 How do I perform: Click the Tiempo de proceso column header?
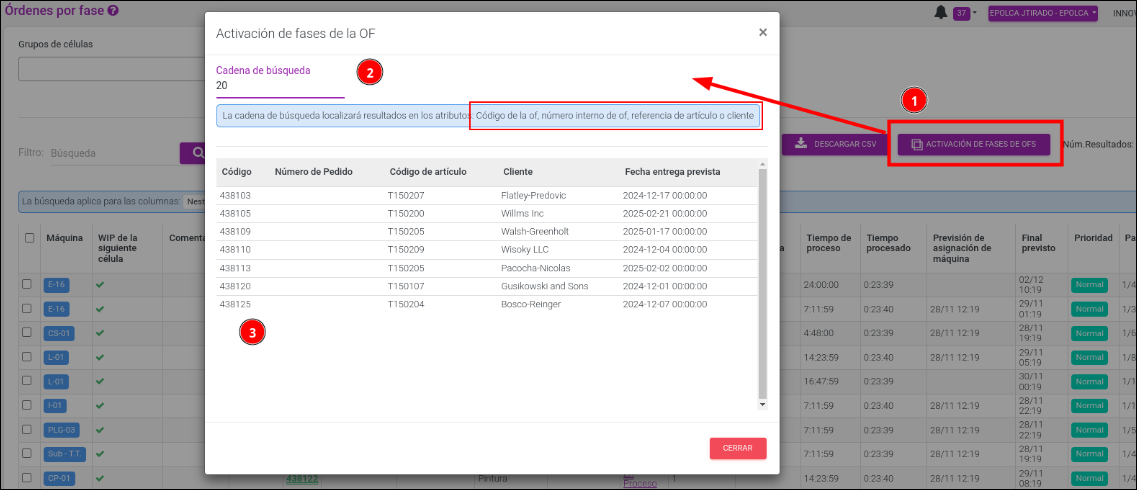click(827, 243)
